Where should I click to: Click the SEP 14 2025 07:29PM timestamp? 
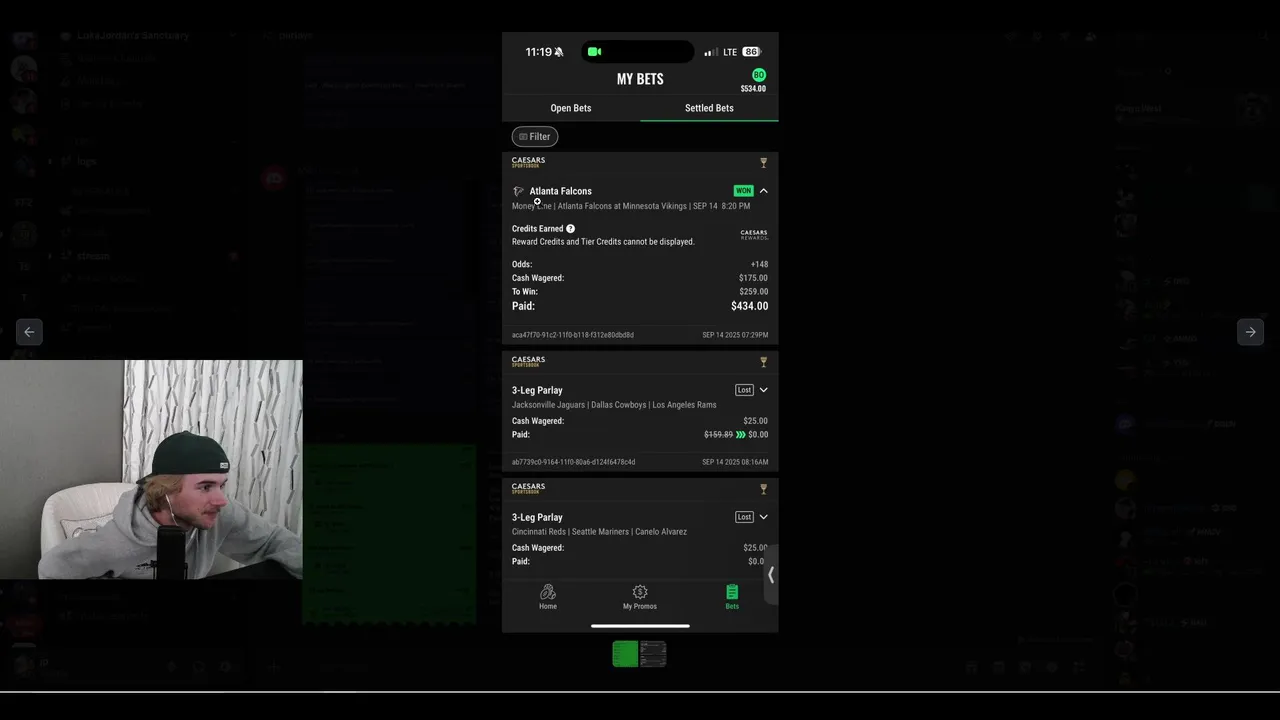click(735, 335)
